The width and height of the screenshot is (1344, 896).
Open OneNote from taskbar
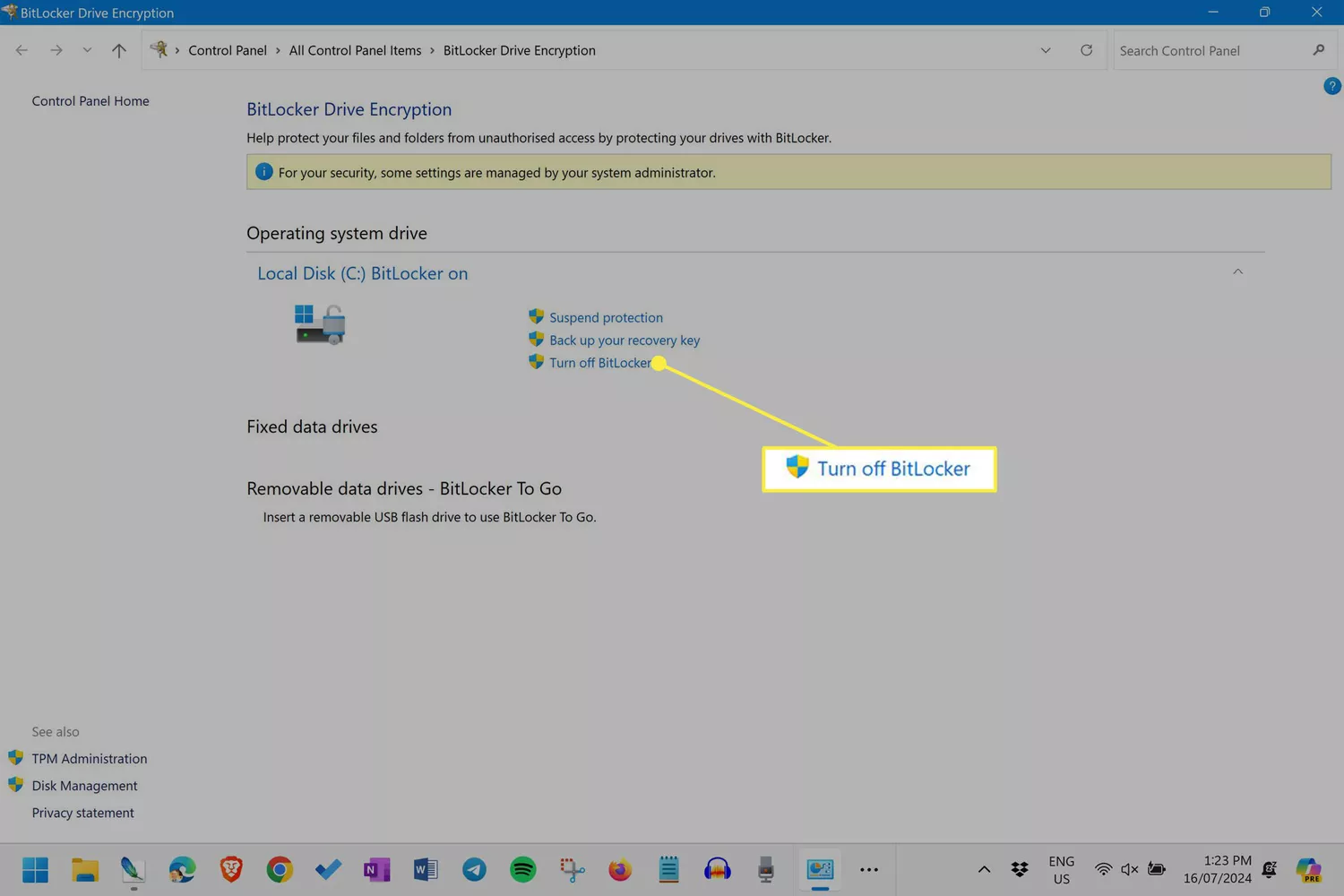377,869
